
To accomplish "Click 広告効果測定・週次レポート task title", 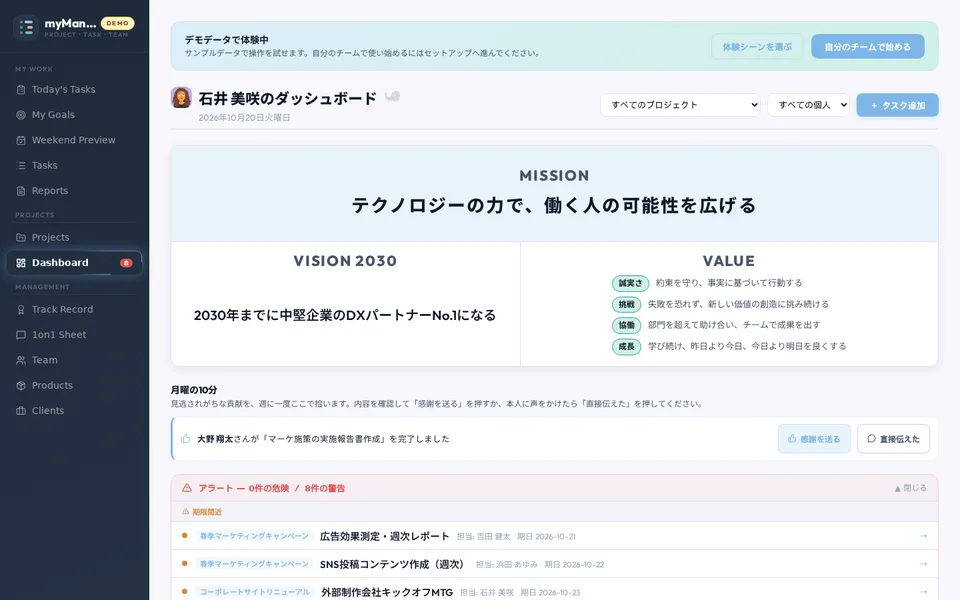I will coord(384,536).
